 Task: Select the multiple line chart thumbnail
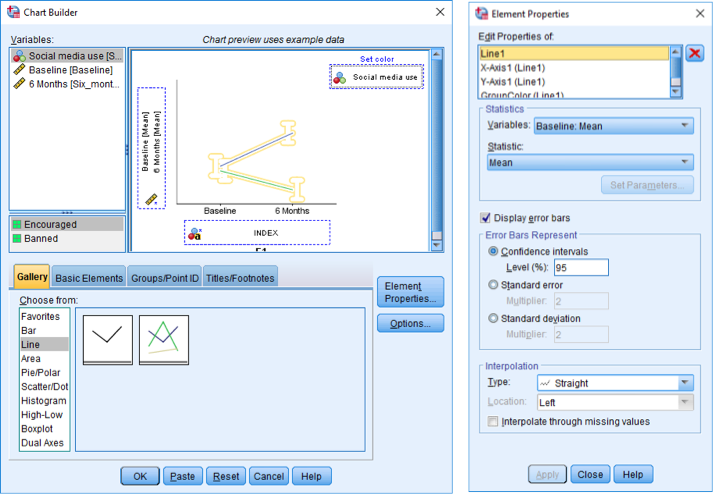tap(163, 340)
